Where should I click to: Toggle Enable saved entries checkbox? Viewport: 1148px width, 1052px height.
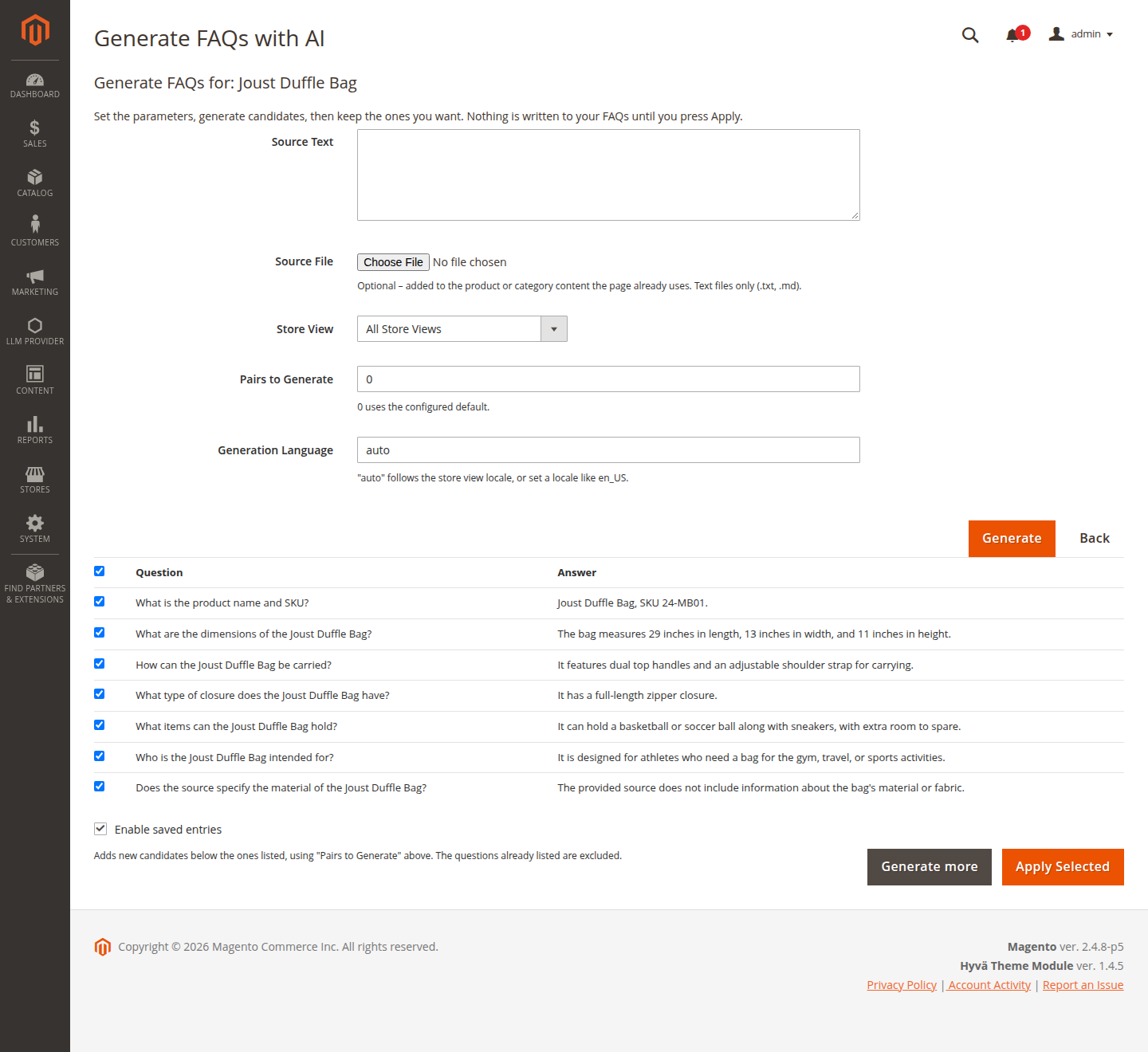[100, 829]
